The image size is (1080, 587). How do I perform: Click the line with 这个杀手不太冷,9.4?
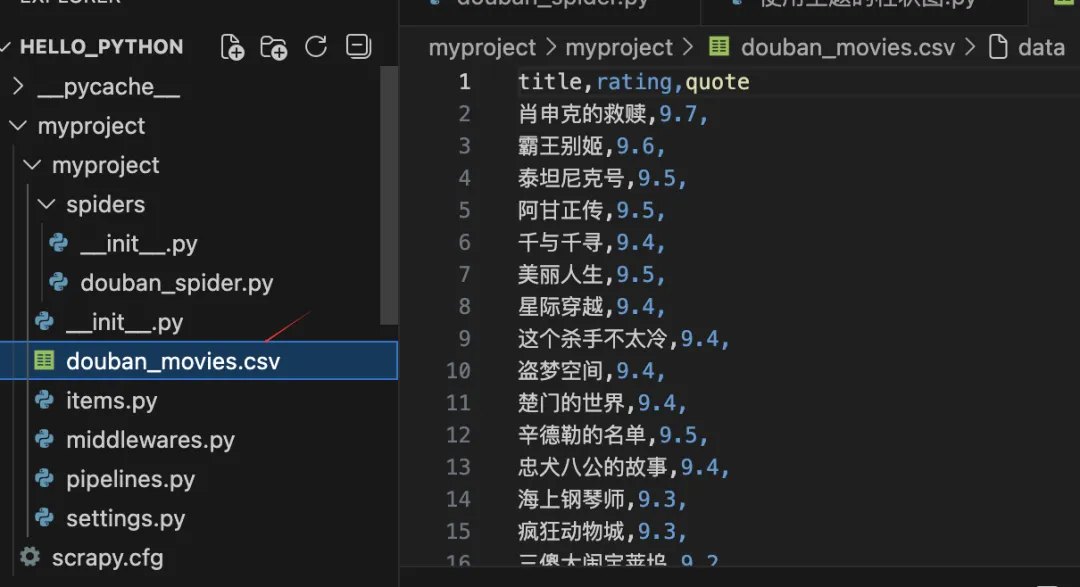coord(624,339)
